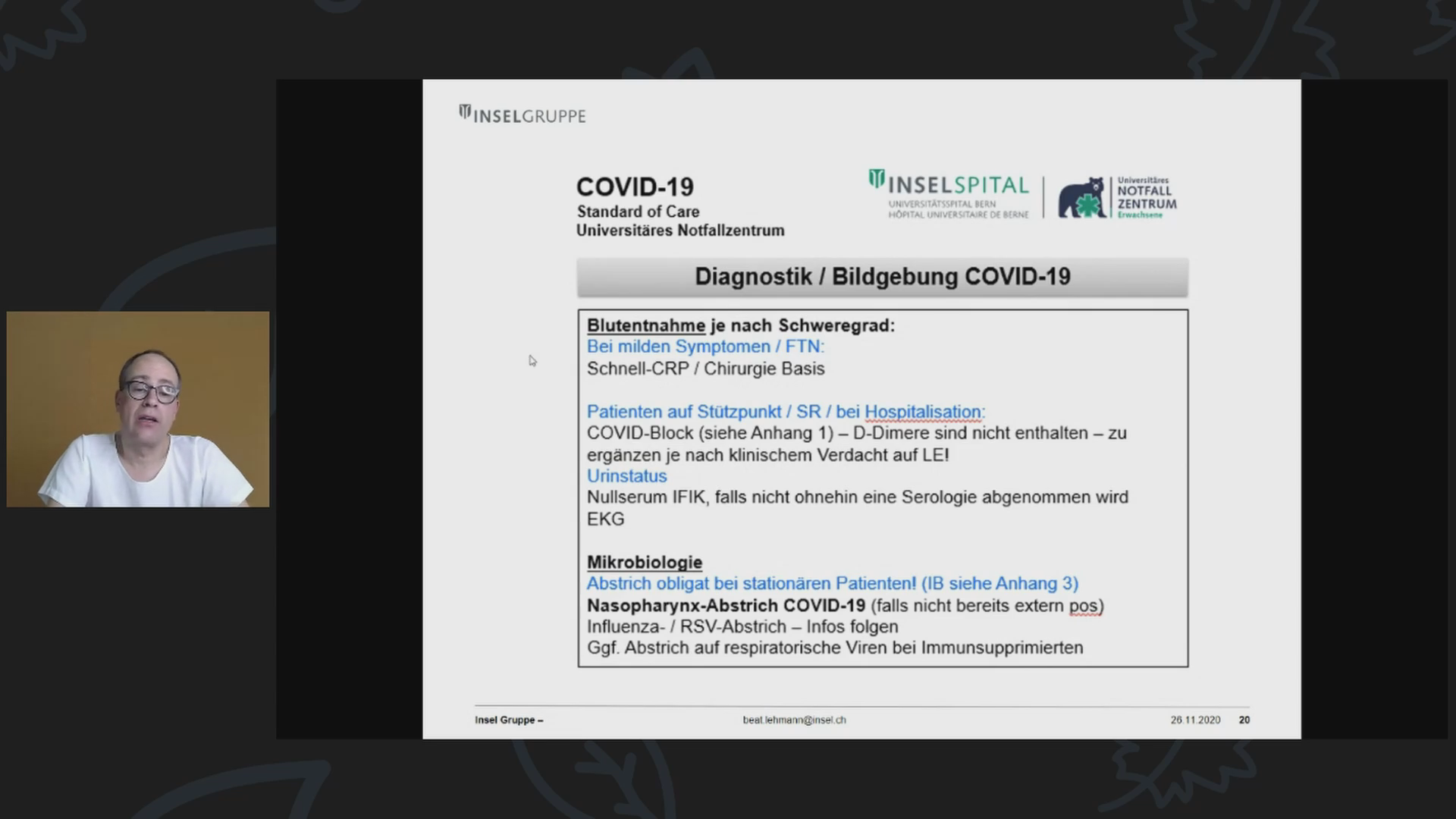This screenshot has height=819, width=1456.
Task: Click the slide page number 20
Action: point(1244,720)
